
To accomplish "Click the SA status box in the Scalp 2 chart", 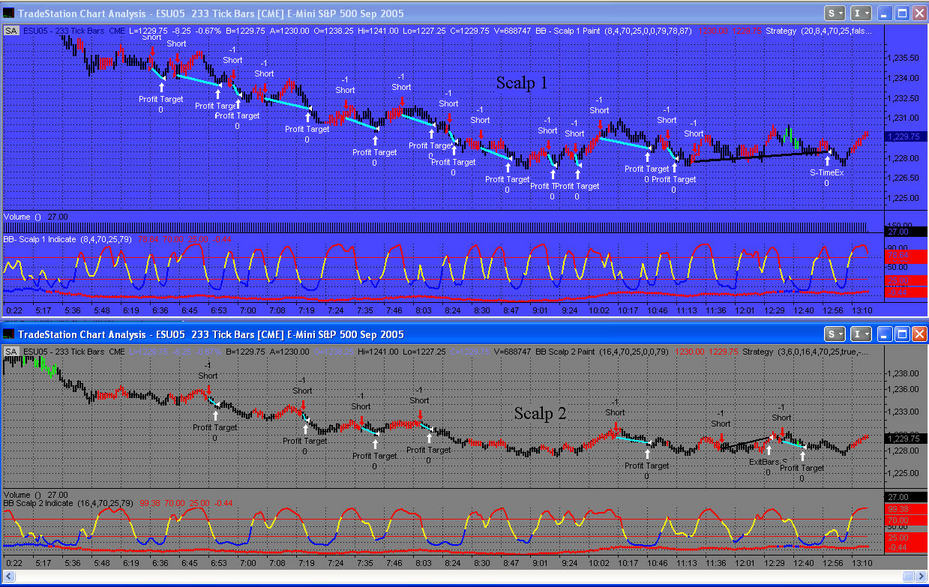I will [x=11, y=352].
